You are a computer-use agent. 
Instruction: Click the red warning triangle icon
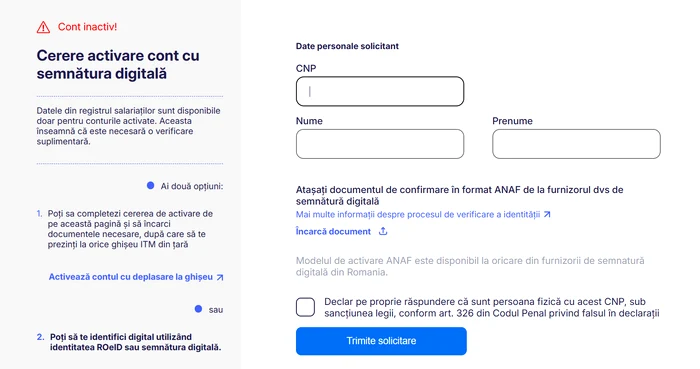(x=43, y=27)
